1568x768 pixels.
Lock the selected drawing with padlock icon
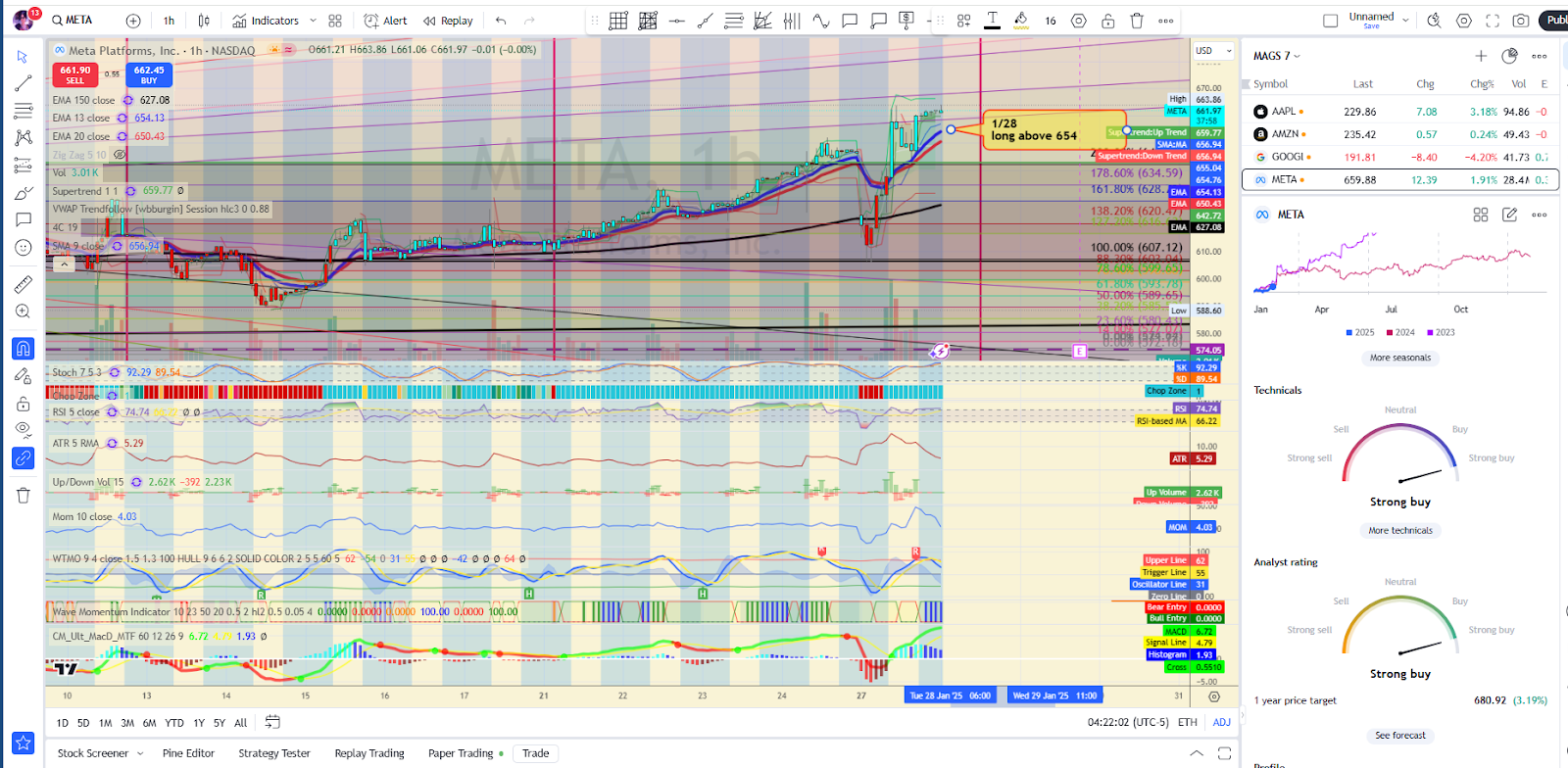point(1107,21)
